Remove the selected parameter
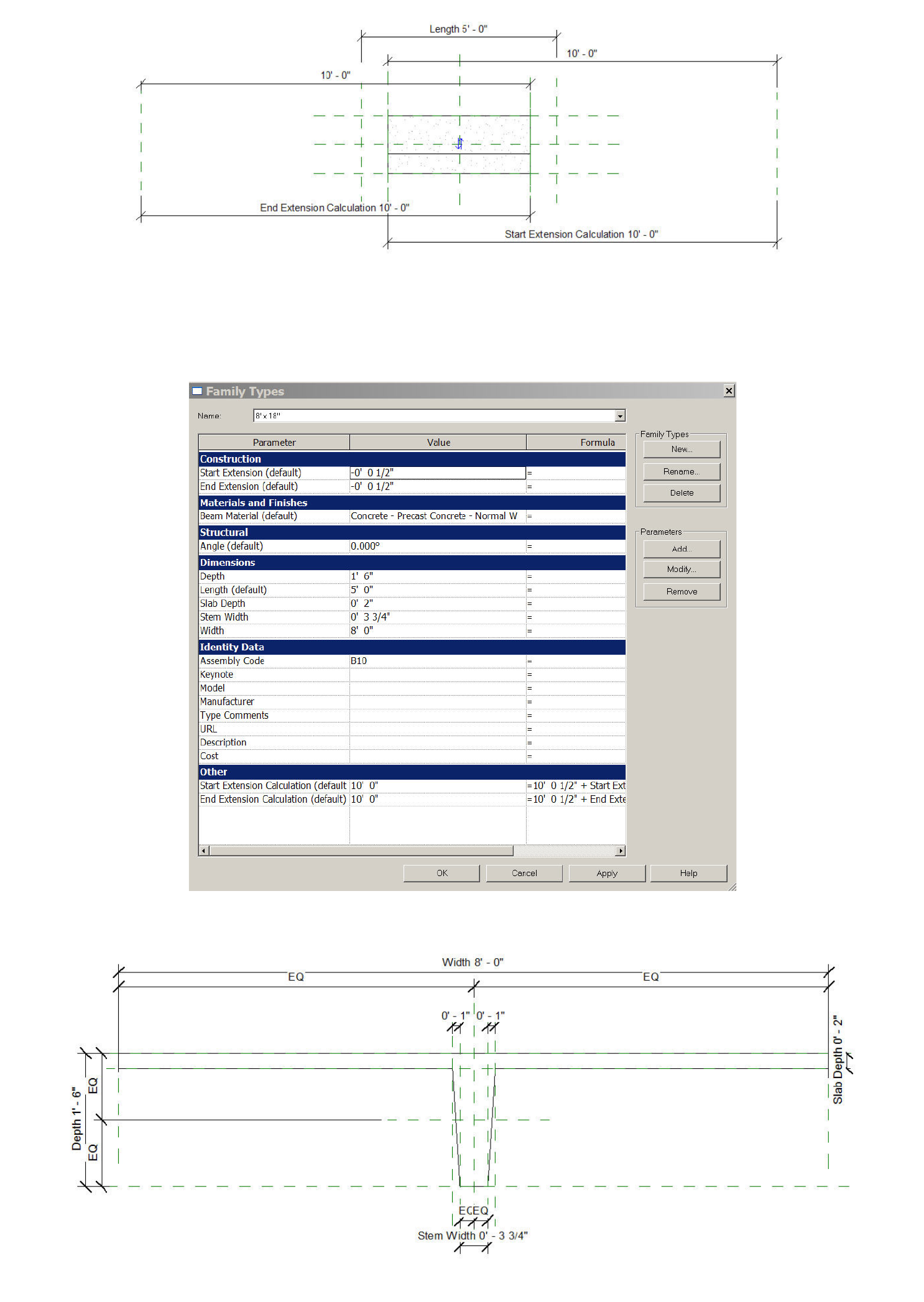The width and height of the screenshot is (924, 1302). [x=681, y=591]
